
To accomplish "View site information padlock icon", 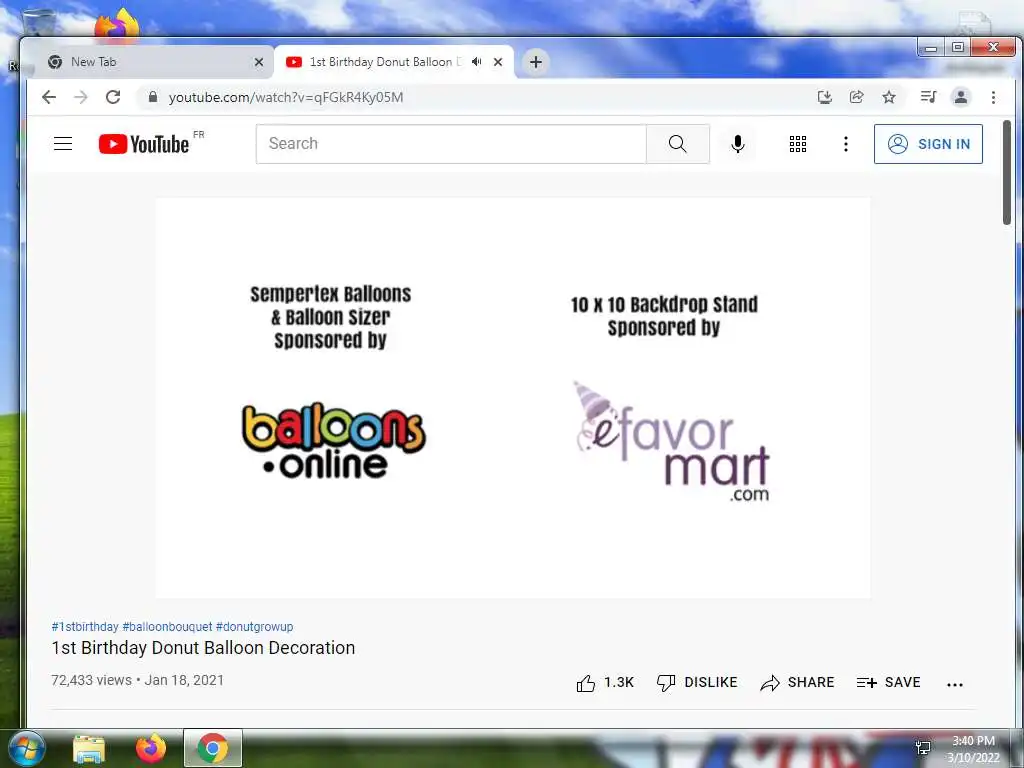I will click(153, 97).
